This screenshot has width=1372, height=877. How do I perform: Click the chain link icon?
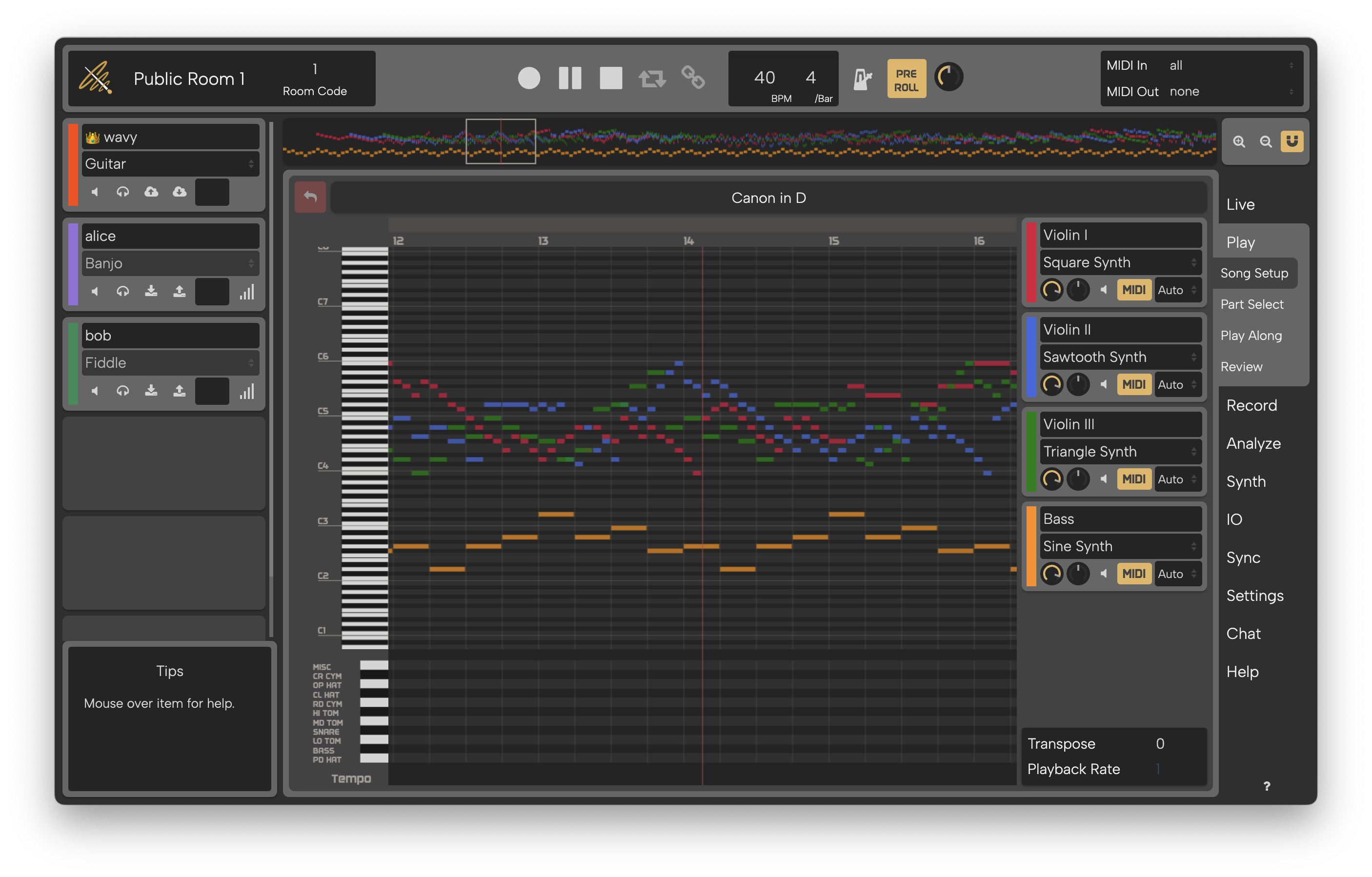693,78
